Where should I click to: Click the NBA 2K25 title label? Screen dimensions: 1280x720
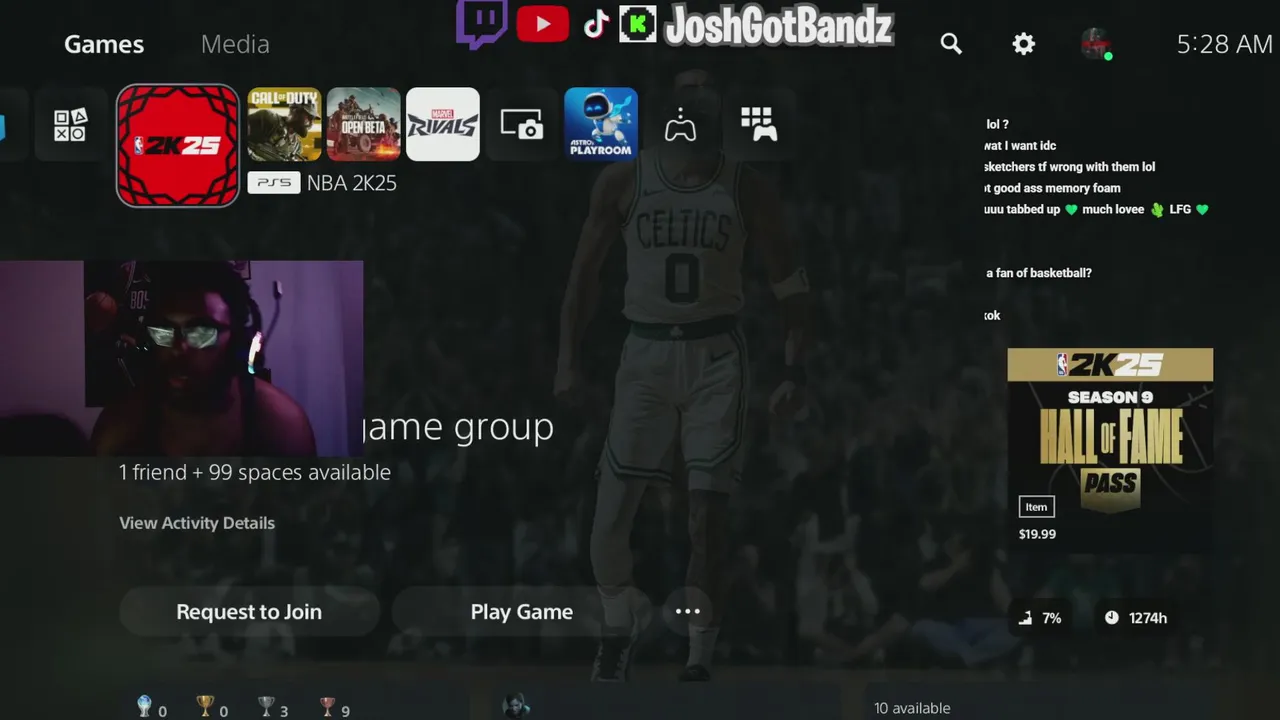(x=352, y=183)
